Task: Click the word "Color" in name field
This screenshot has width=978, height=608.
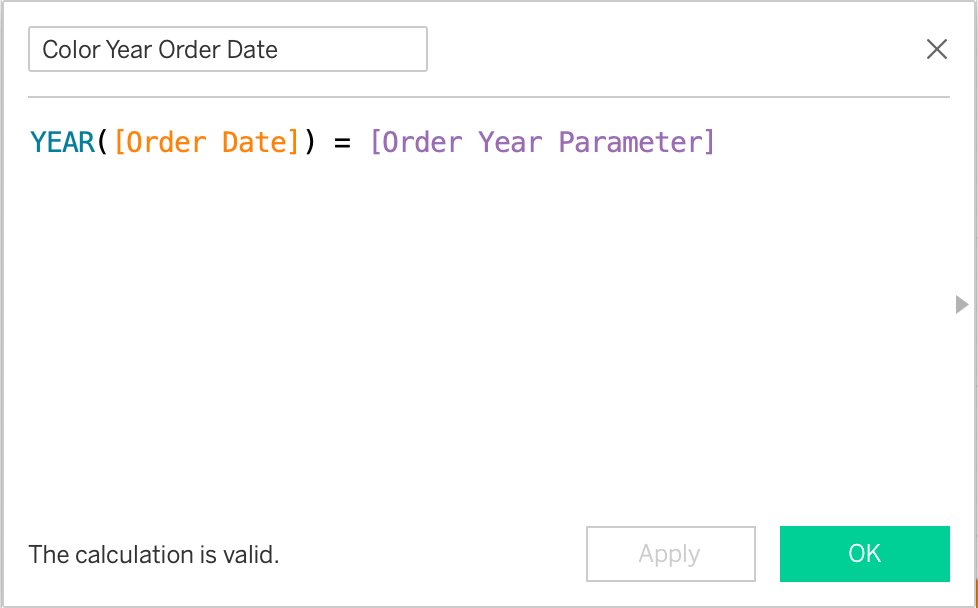Action: (x=70, y=50)
